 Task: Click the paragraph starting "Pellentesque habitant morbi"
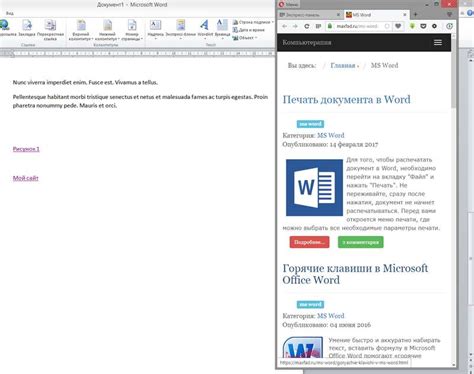tap(140, 101)
